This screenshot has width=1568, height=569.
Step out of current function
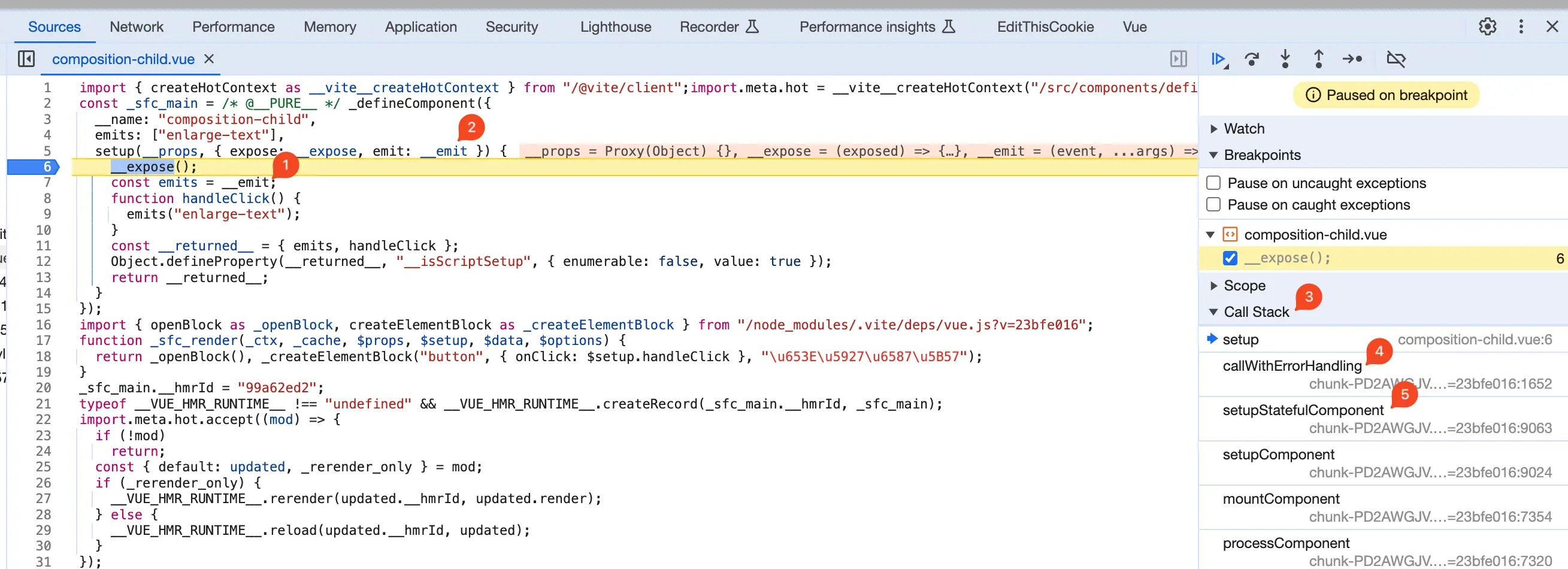tap(1319, 59)
